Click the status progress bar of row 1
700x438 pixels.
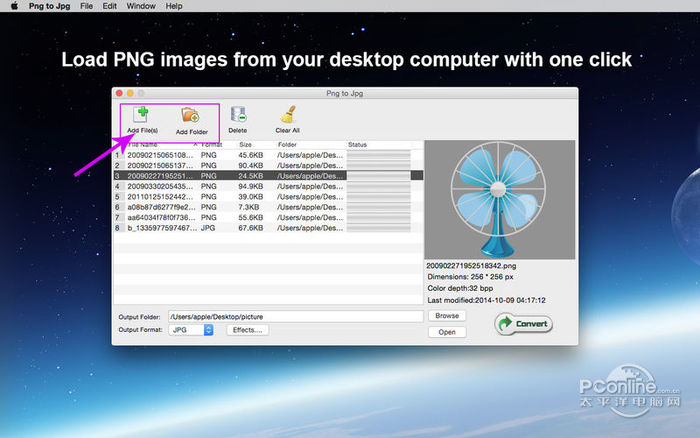[x=379, y=155]
